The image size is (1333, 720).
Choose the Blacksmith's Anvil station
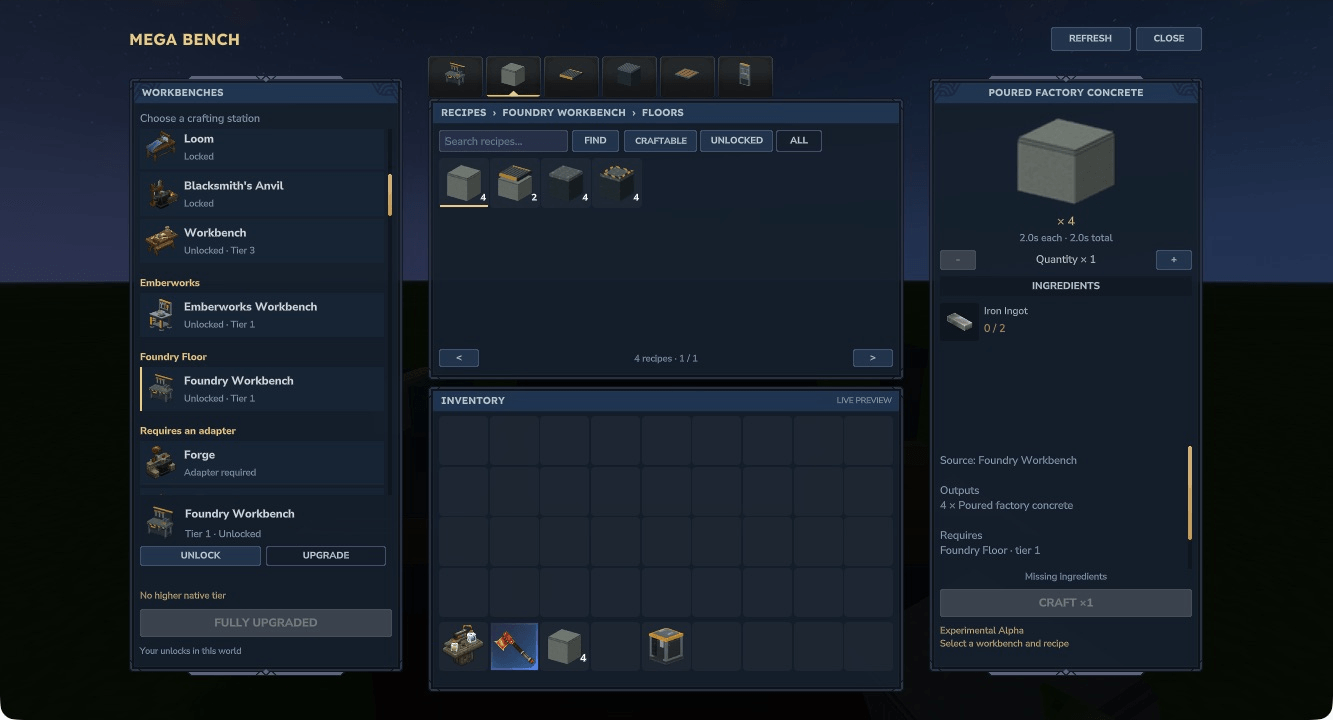pos(262,194)
